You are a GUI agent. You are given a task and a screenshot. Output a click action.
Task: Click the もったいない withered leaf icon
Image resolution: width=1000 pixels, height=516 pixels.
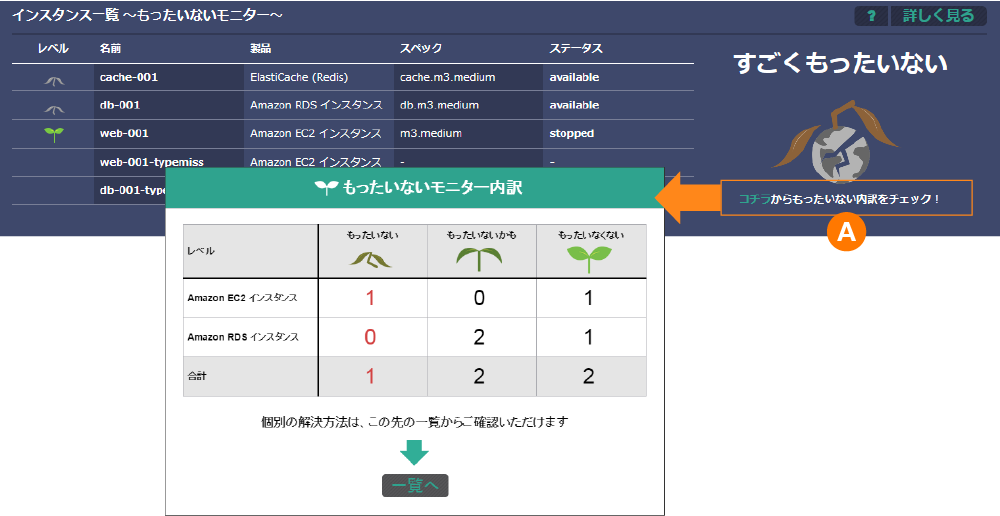pos(371,258)
